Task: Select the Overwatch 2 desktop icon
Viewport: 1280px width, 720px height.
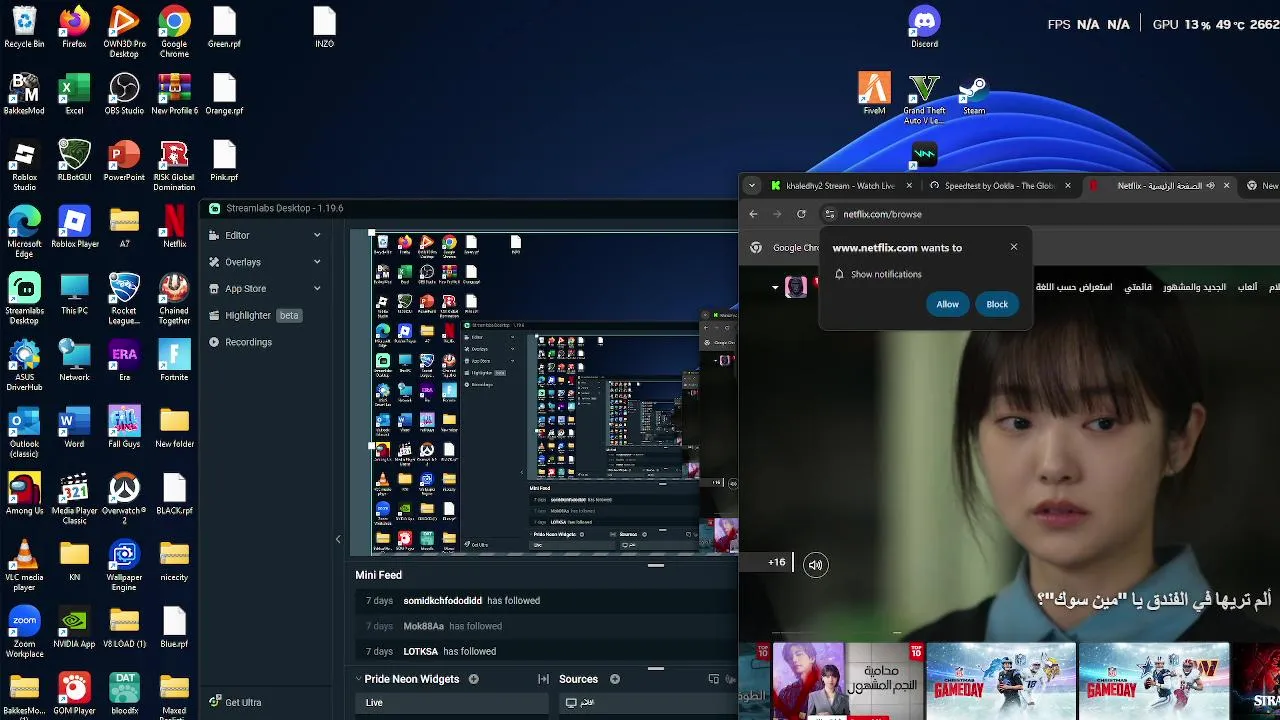Action: coord(124,499)
